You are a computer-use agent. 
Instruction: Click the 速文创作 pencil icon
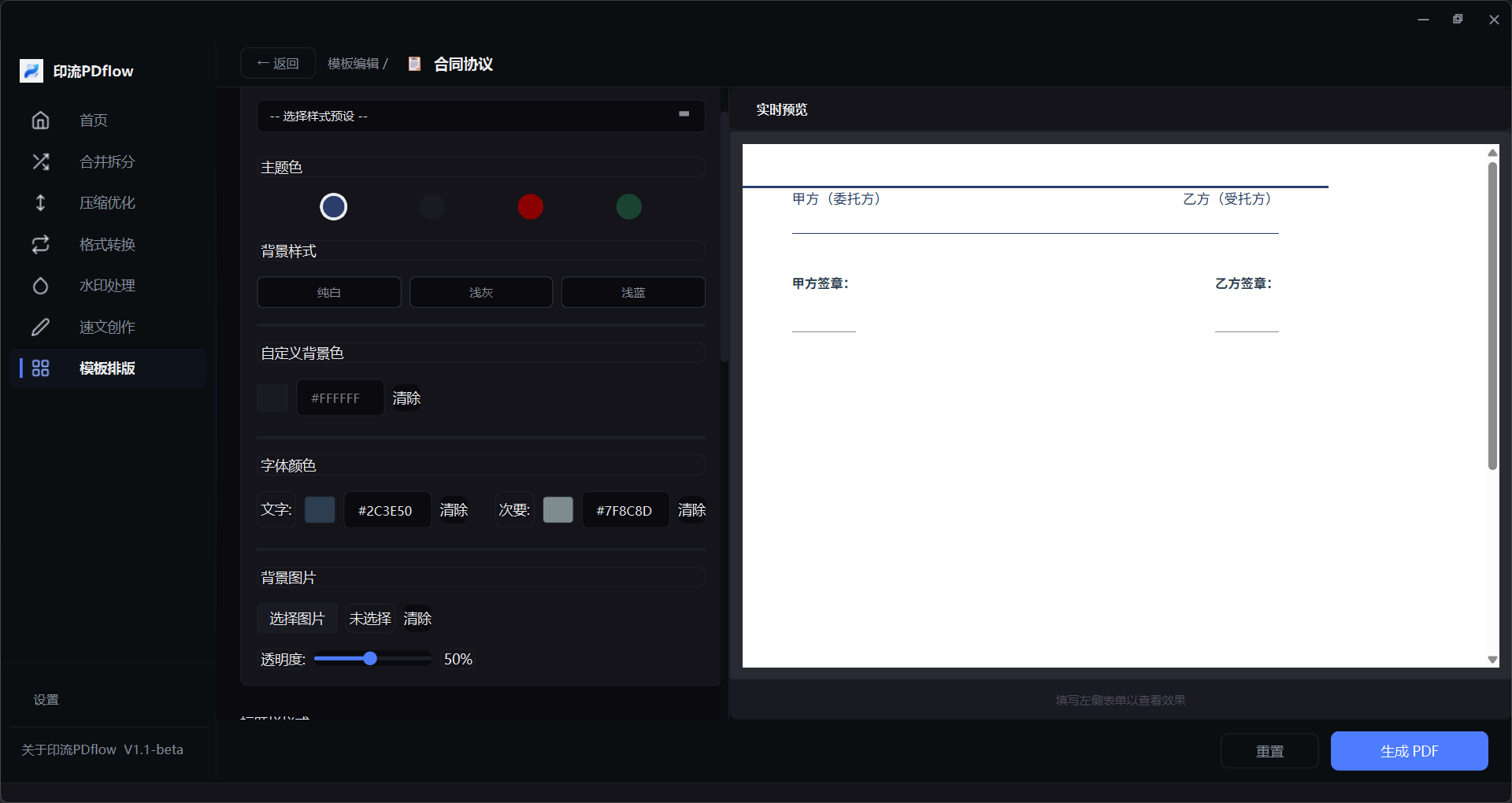click(40, 327)
